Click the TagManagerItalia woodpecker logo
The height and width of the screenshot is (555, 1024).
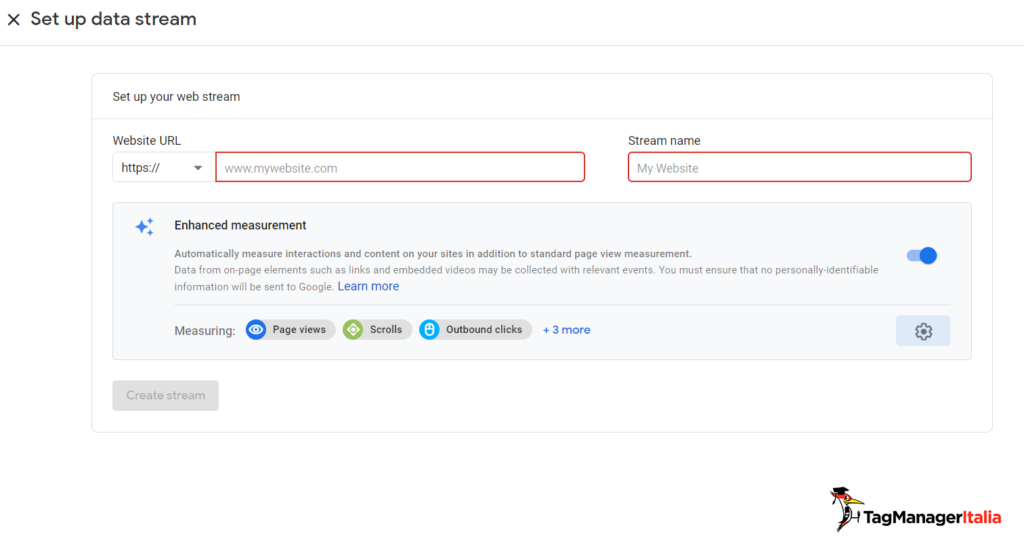(x=846, y=509)
